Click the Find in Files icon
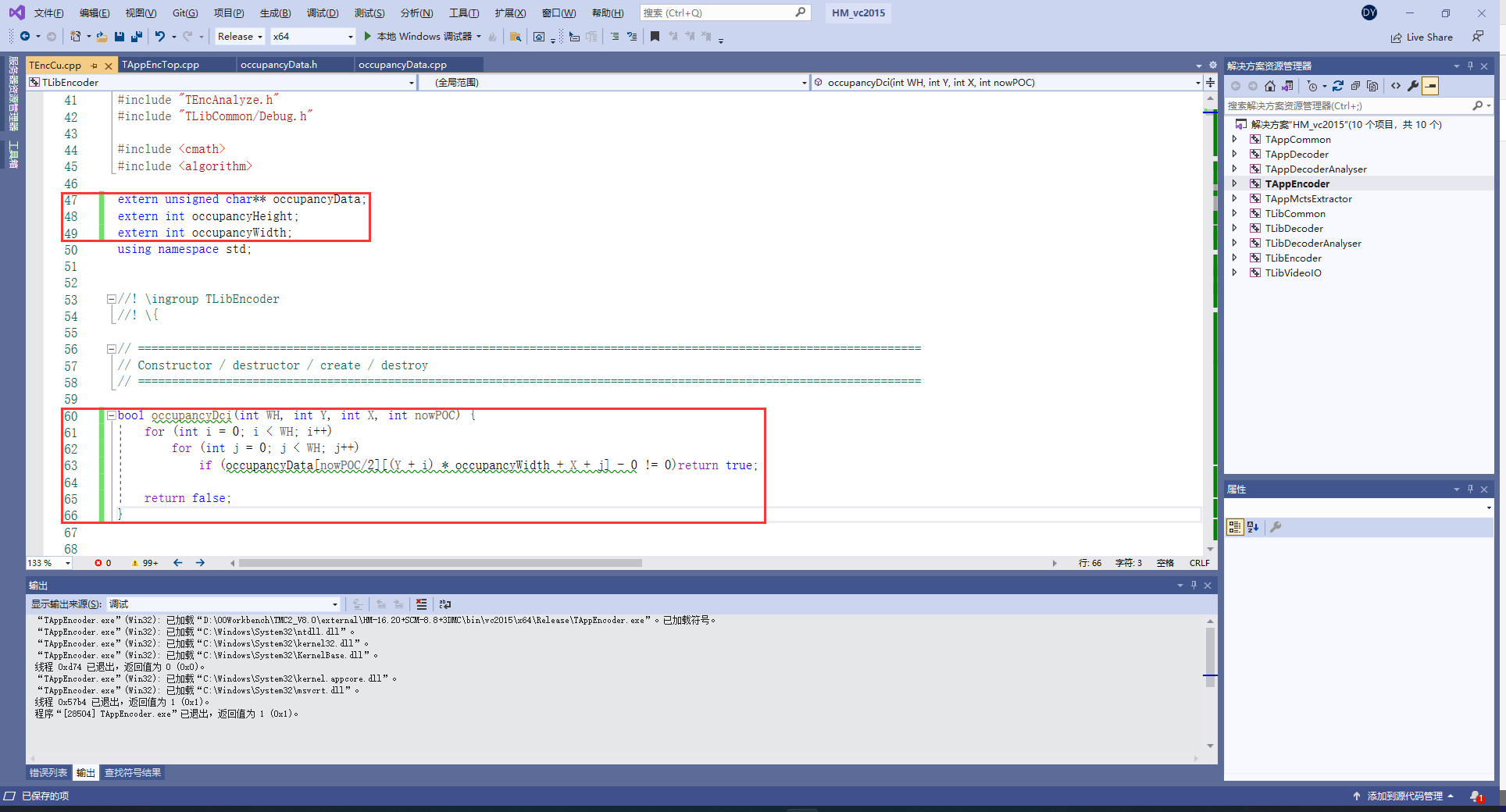This screenshot has height=812, width=1506. [x=515, y=36]
